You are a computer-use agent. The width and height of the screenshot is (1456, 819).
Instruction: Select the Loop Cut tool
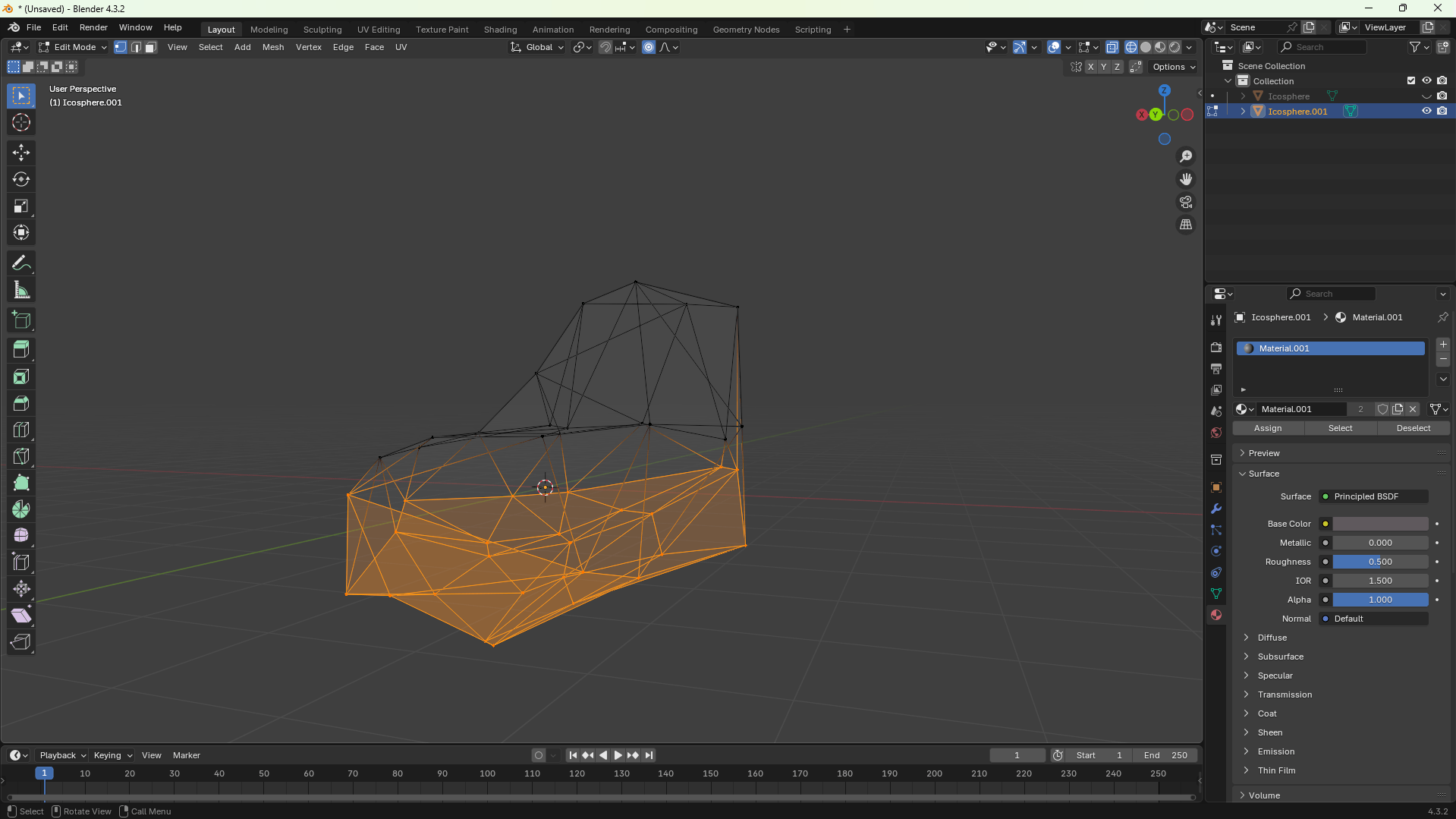point(21,430)
